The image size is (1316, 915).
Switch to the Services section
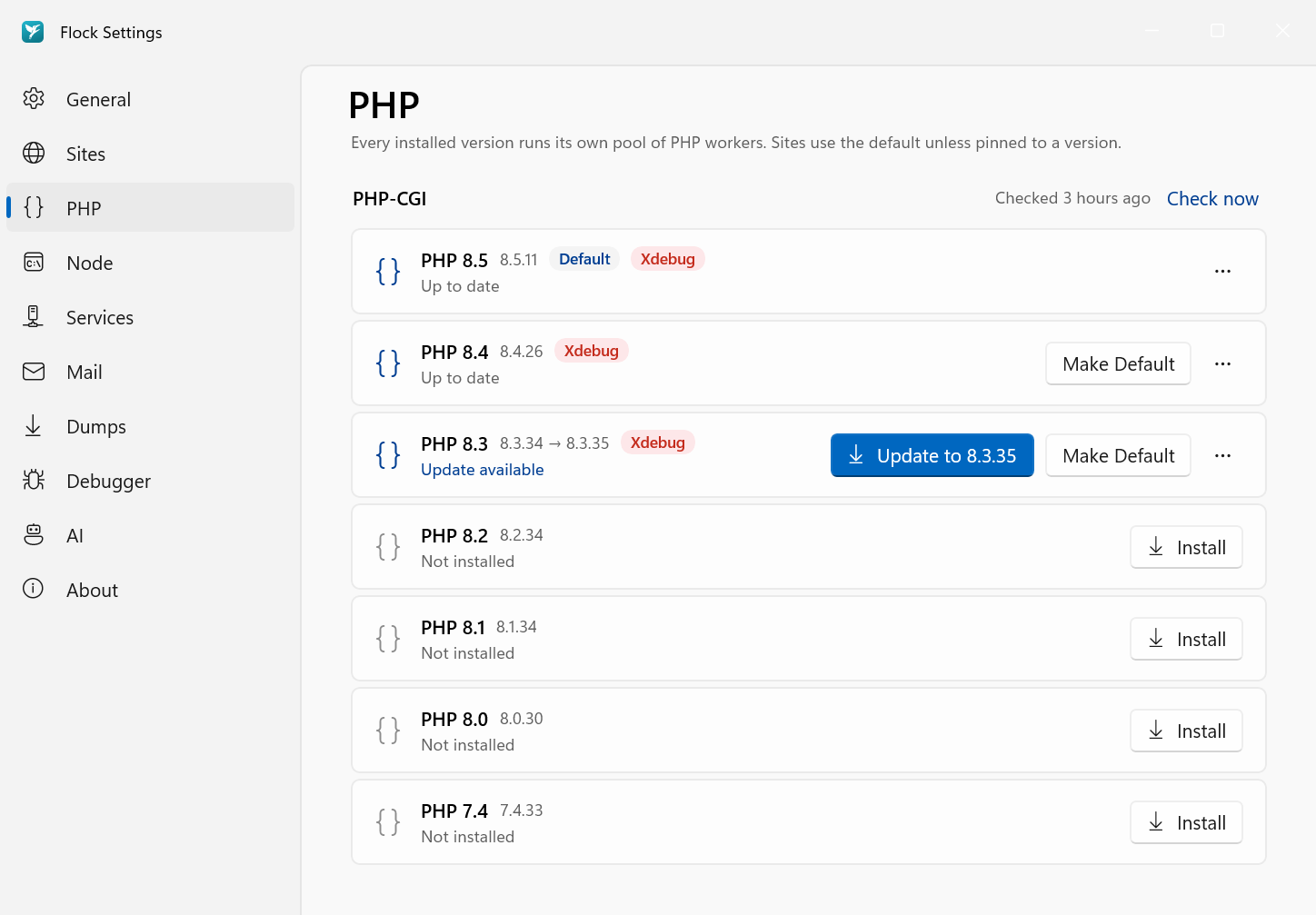tap(150, 317)
